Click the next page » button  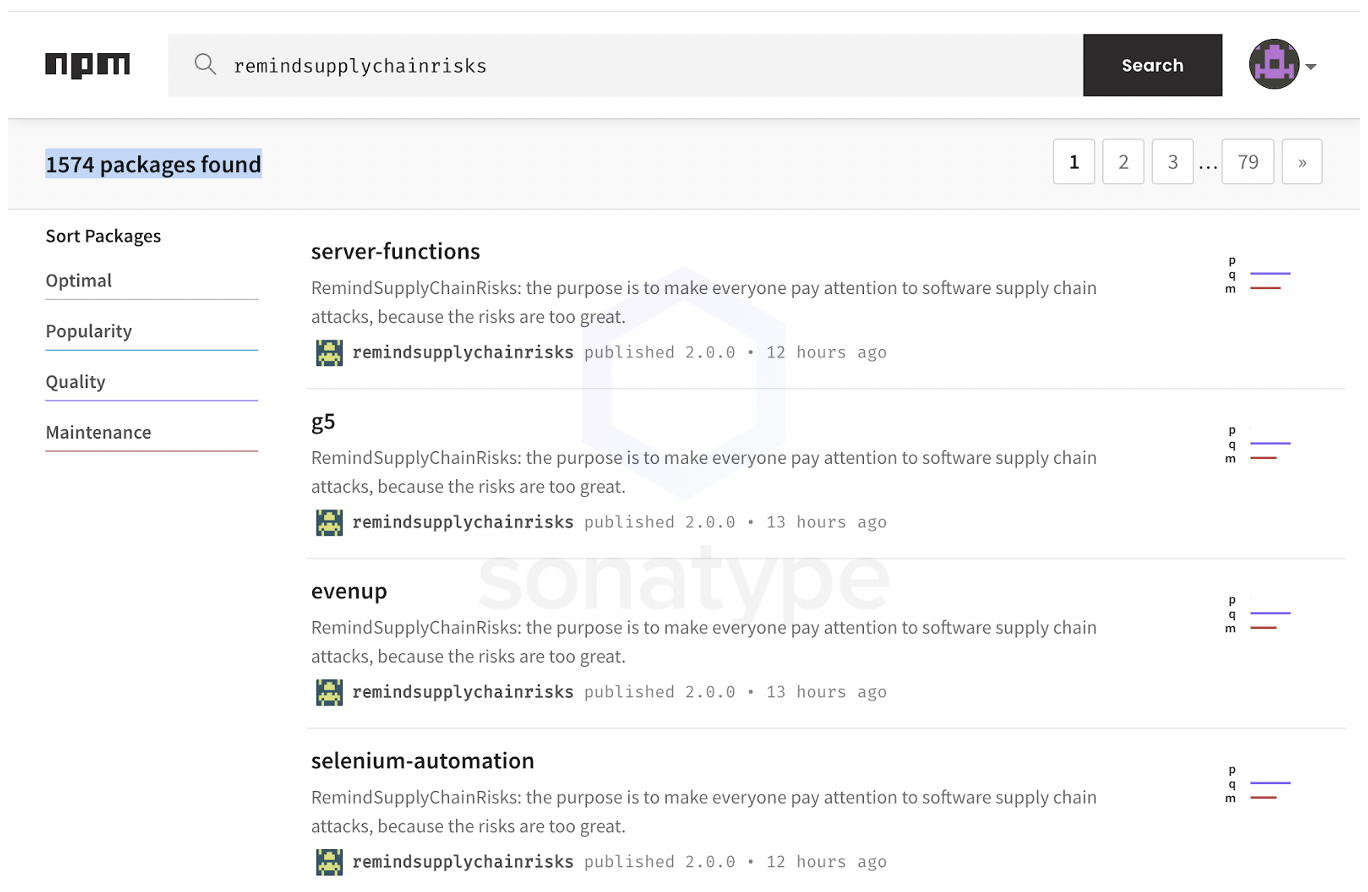click(x=1302, y=162)
